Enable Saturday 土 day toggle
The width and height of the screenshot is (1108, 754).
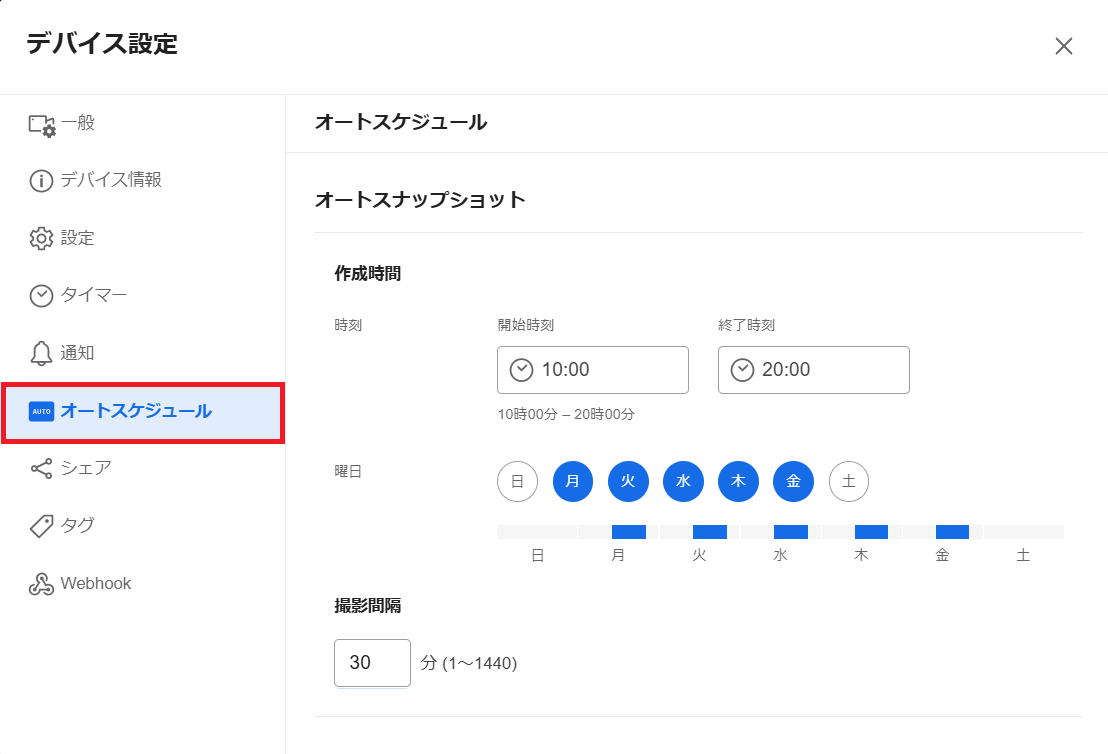coord(849,481)
